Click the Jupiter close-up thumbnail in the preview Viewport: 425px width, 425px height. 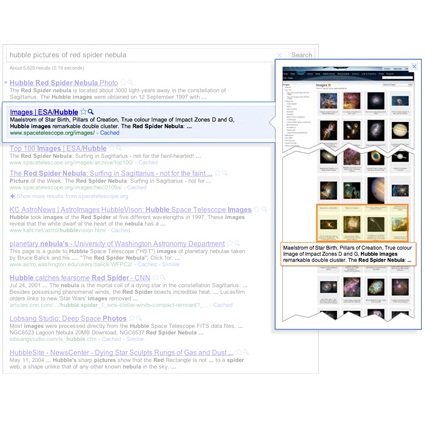click(376, 189)
